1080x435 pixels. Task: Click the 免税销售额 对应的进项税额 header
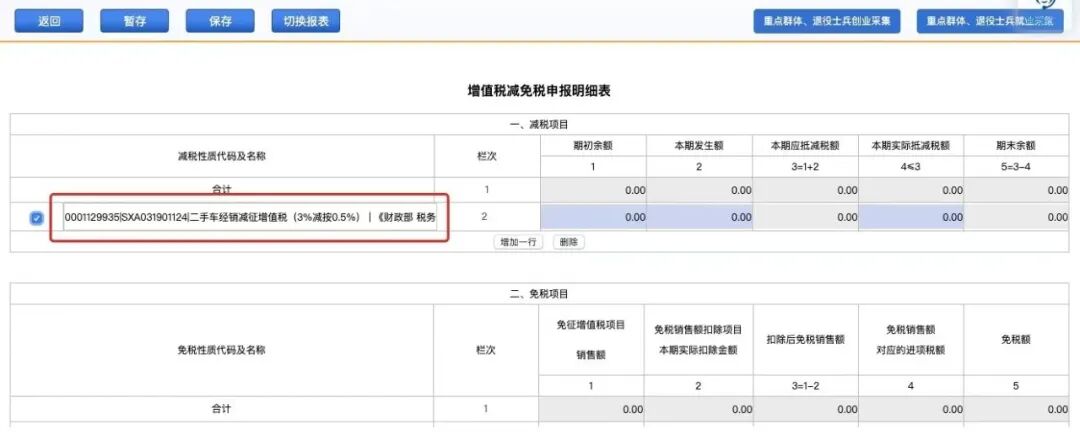911,340
